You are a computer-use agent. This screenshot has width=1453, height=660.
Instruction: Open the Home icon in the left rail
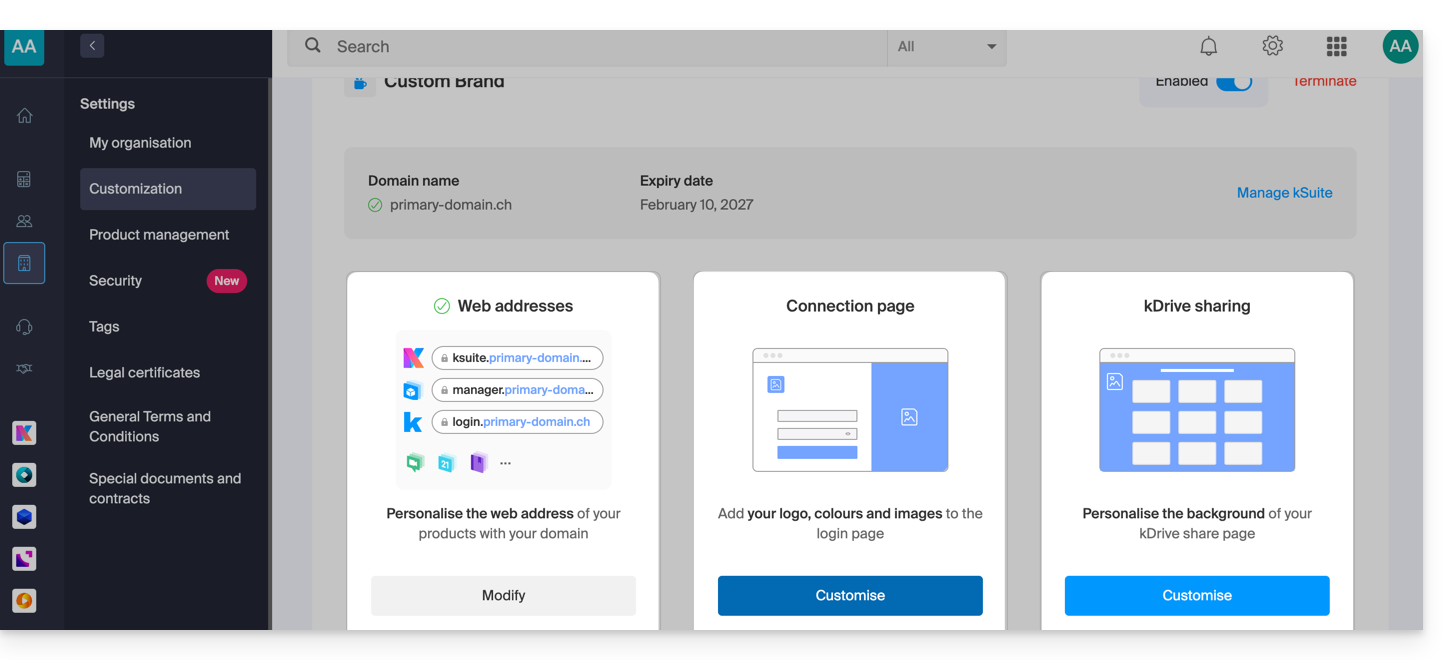(24, 116)
